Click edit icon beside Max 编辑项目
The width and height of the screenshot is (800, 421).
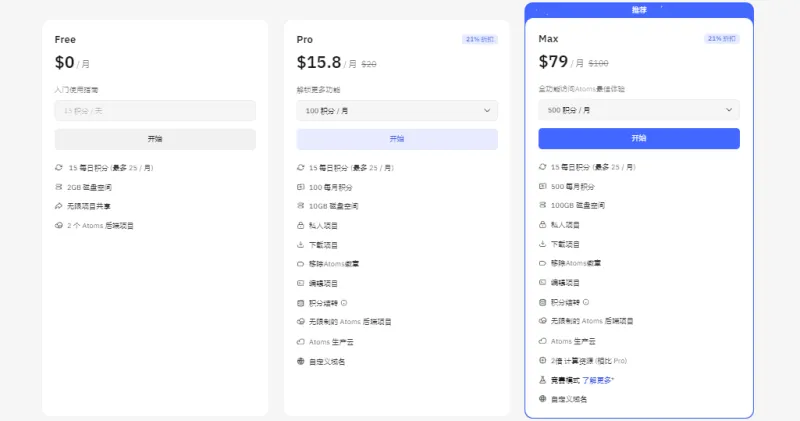click(542, 282)
